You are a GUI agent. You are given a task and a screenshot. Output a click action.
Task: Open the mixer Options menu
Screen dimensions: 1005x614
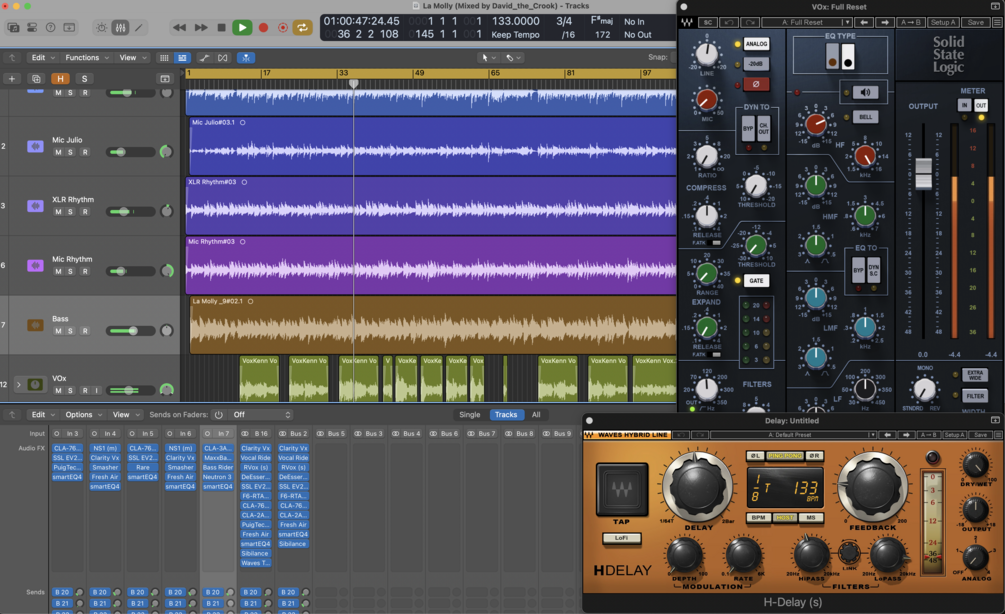83,415
